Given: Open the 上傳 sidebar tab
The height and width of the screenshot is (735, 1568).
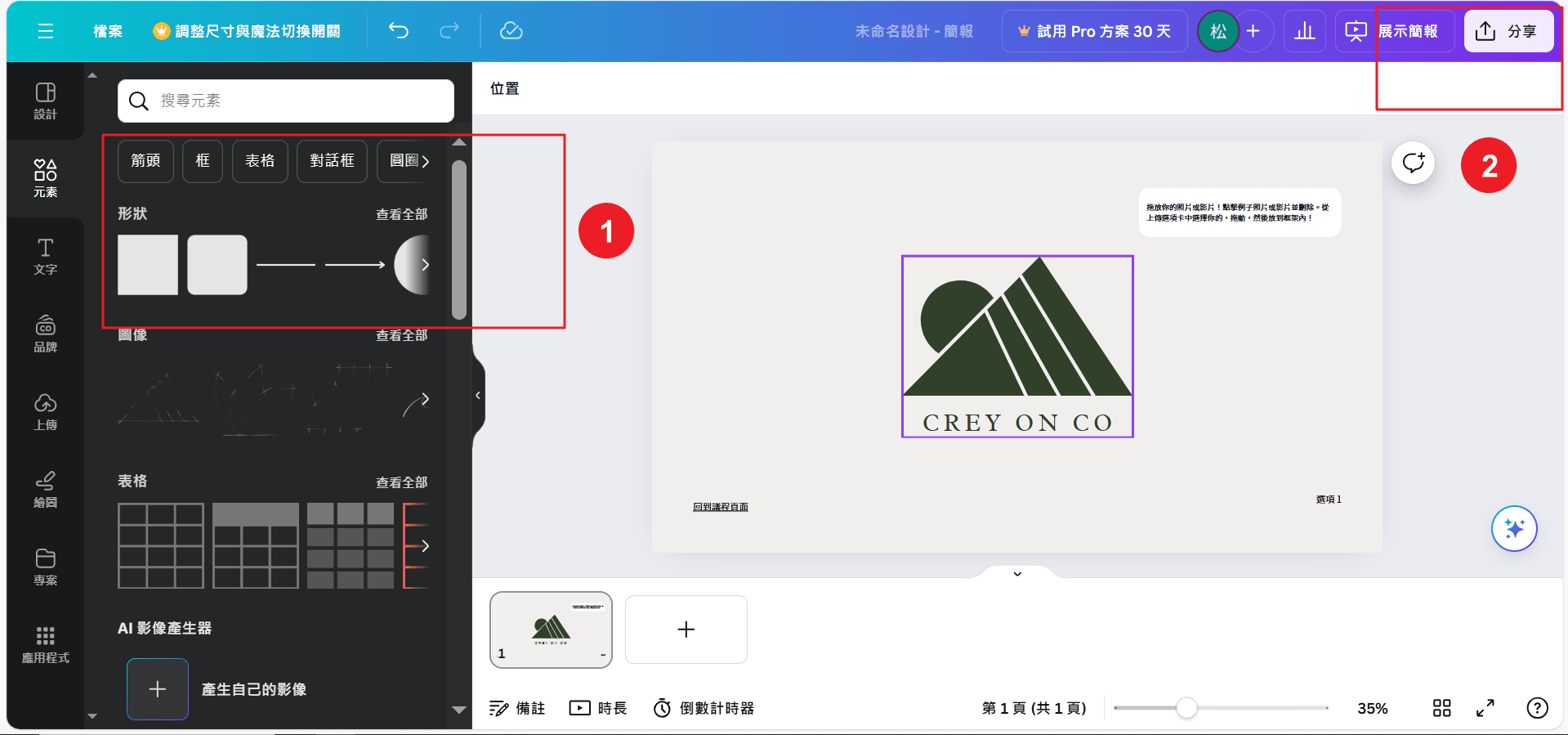Looking at the screenshot, I should coord(46,411).
